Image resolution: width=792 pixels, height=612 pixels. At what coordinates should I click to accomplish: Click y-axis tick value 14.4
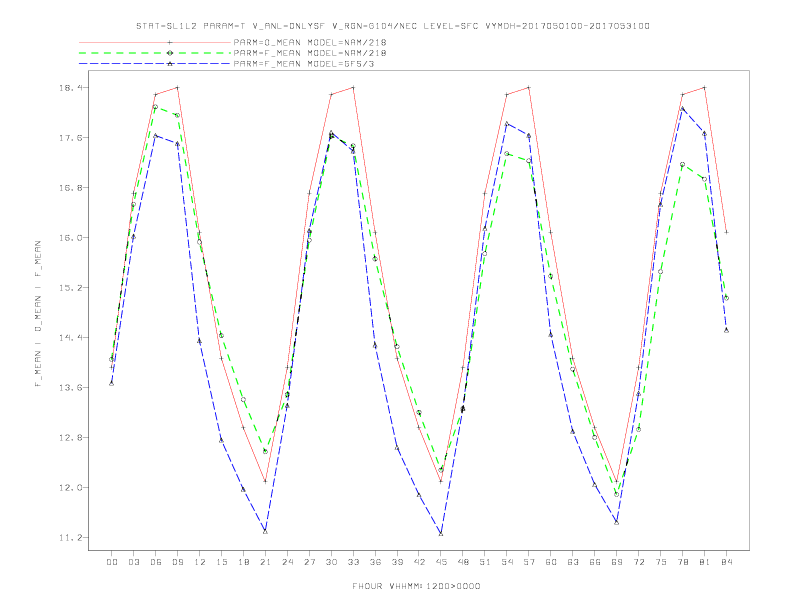70,338
